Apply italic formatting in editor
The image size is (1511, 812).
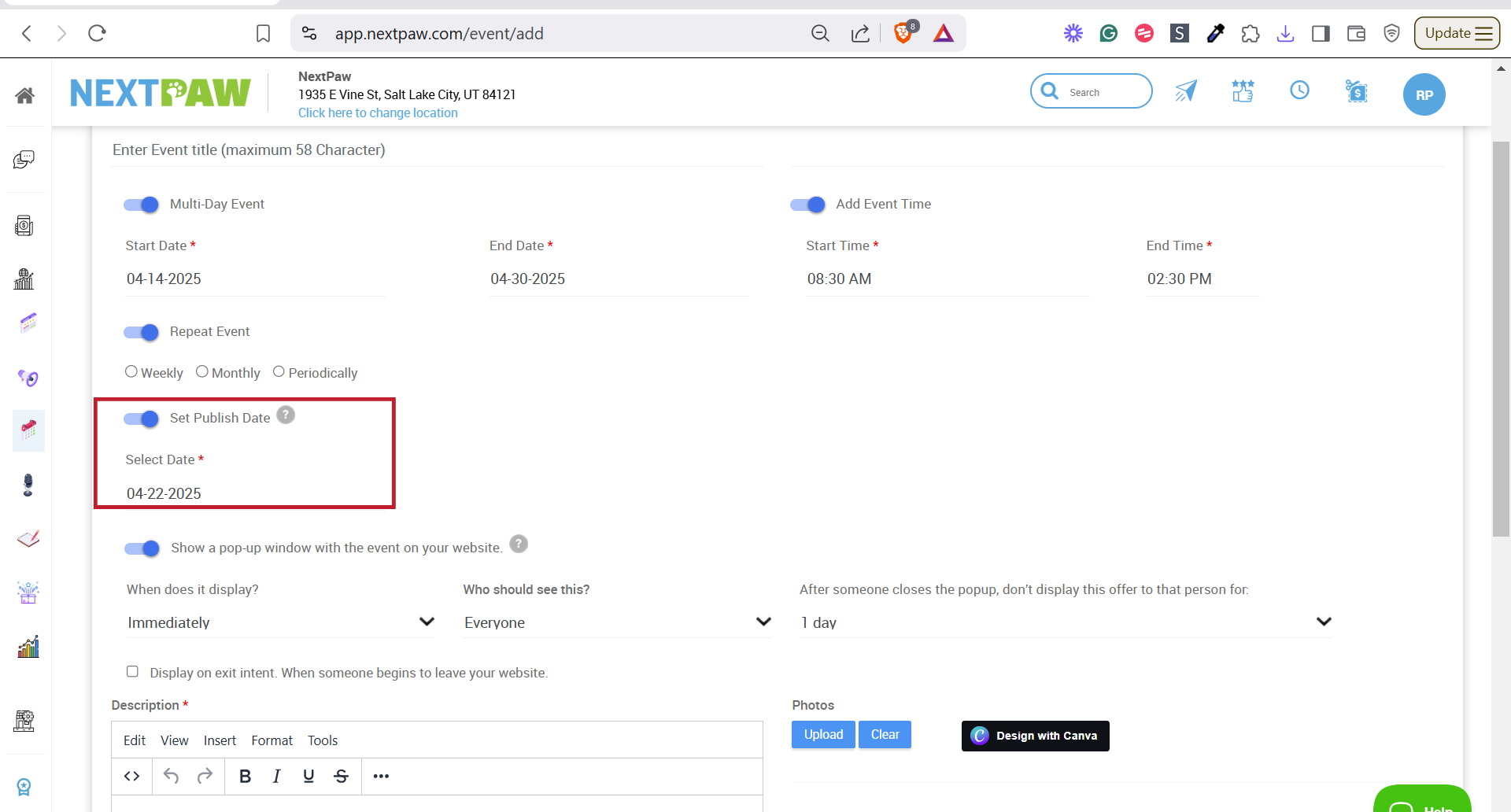276,776
